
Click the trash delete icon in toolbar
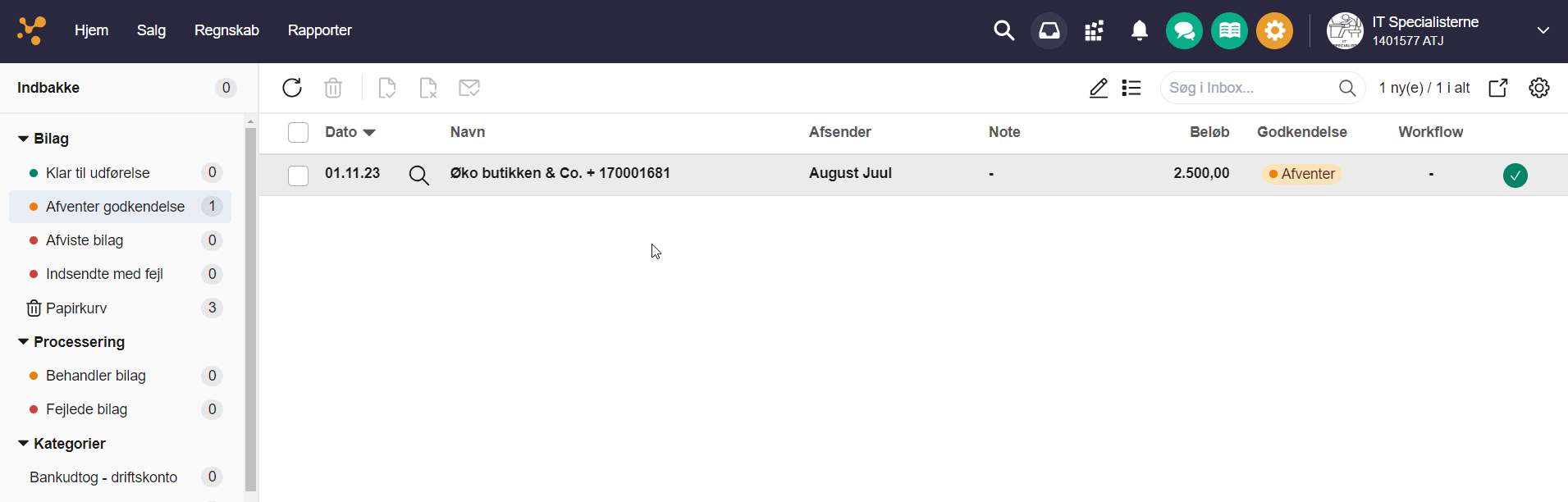pos(333,88)
